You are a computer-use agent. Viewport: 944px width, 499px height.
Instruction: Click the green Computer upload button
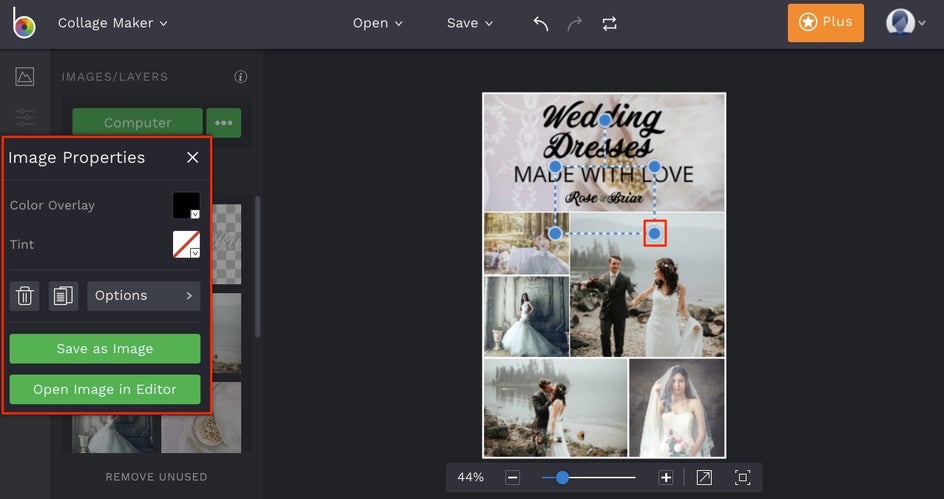[x=137, y=123]
